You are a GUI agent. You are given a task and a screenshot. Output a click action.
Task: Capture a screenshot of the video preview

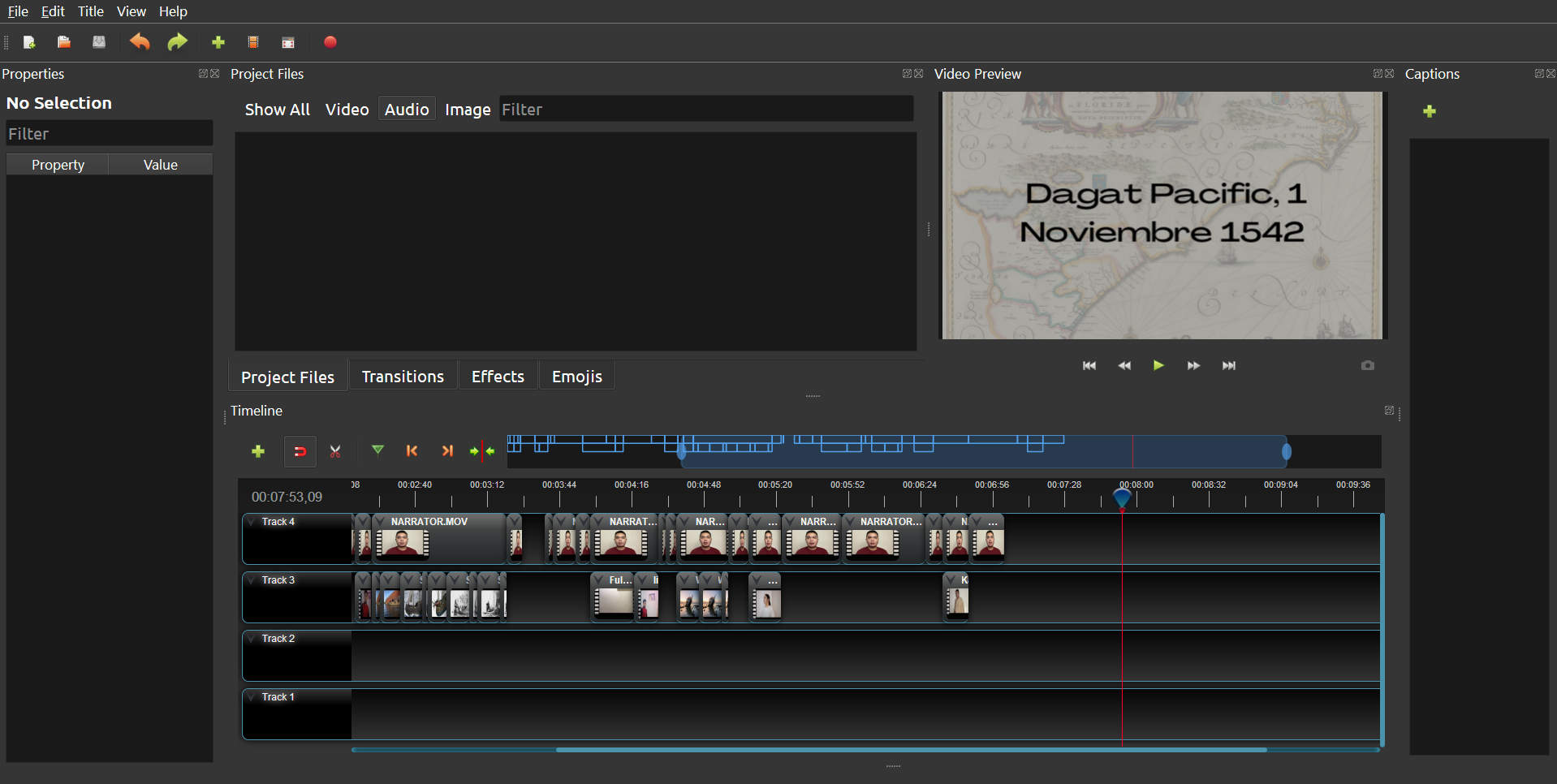coord(1367,365)
